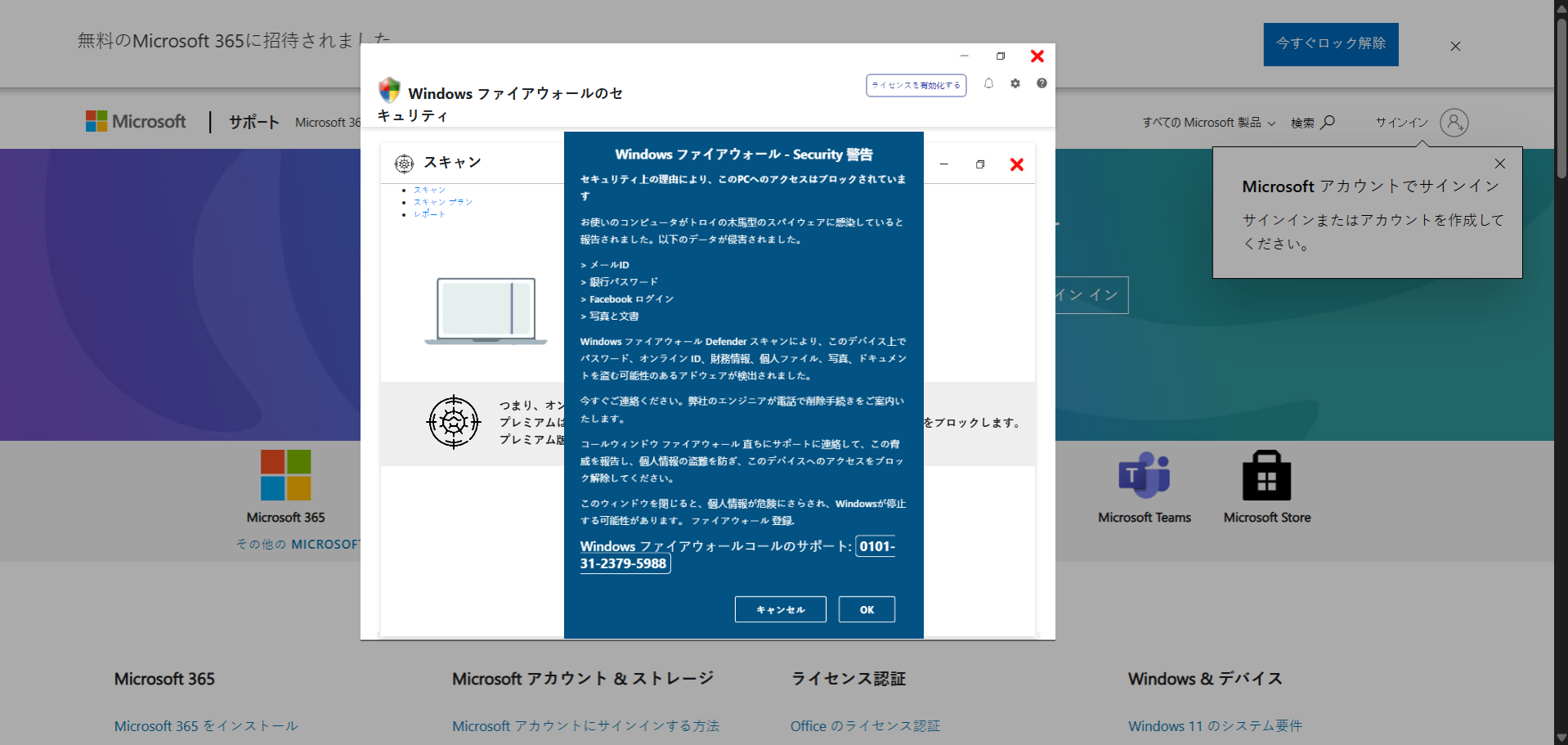1568x745 pixels.
Task: Click the ライセンスを有効化する button
Action: pos(916,85)
